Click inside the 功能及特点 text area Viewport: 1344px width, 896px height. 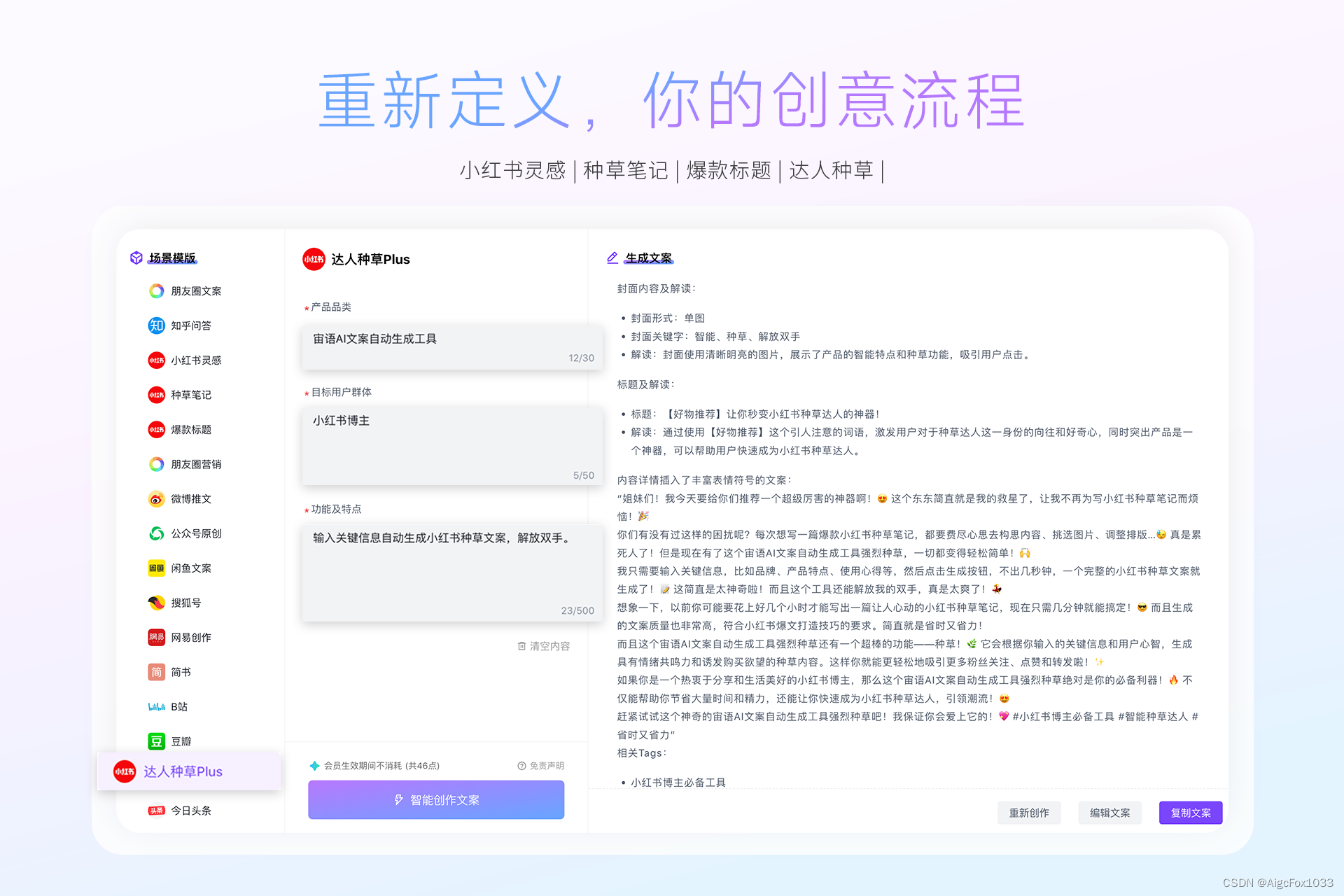451,572
